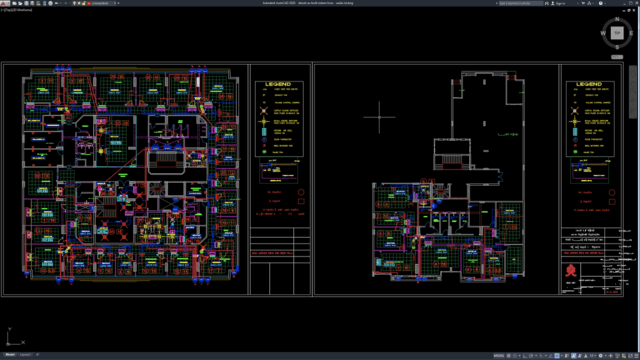The width and height of the screenshot is (640, 360).
Task: Click the red layer color swatch
Action: pos(89,3)
